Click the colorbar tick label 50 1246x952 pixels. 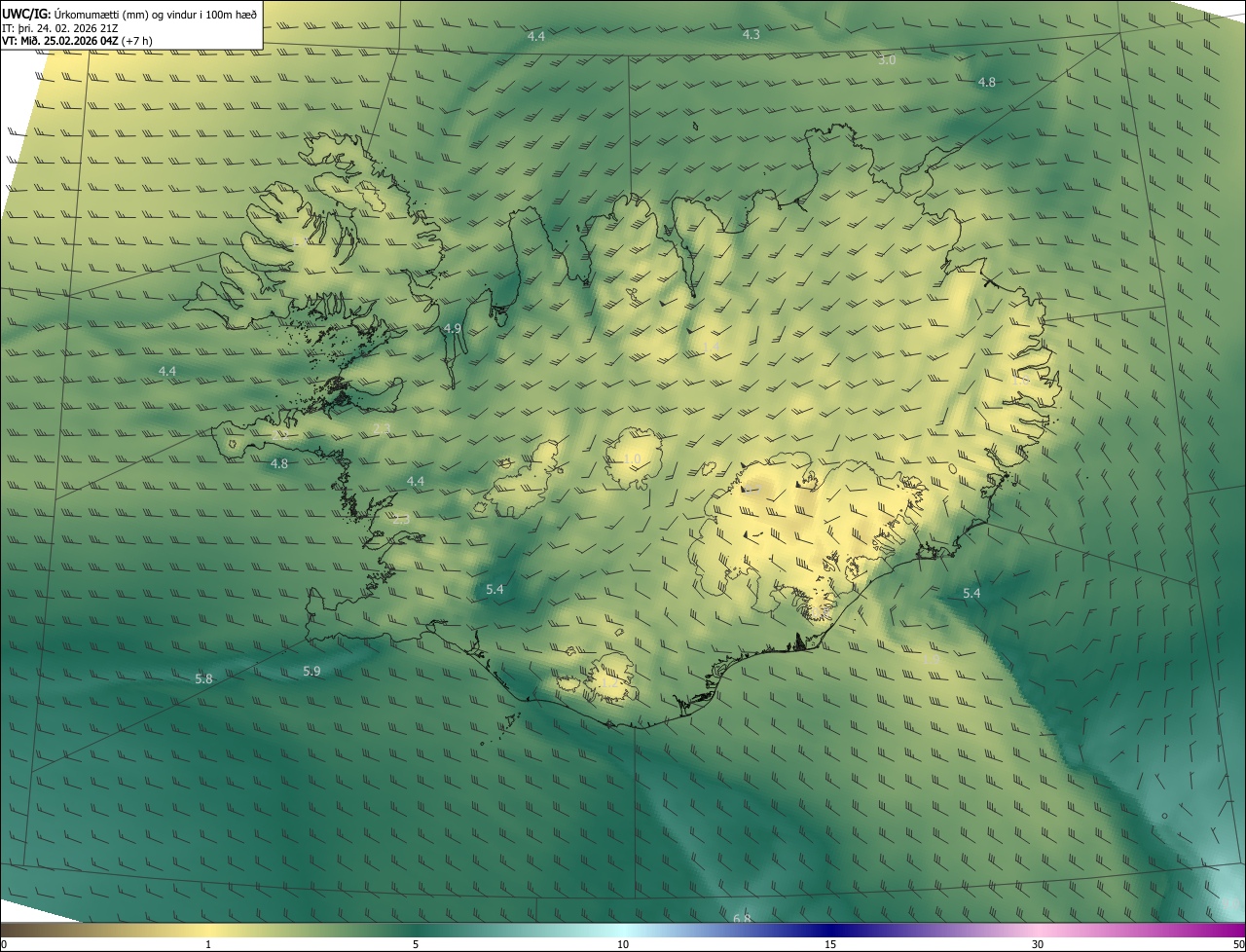[1238, 944]
